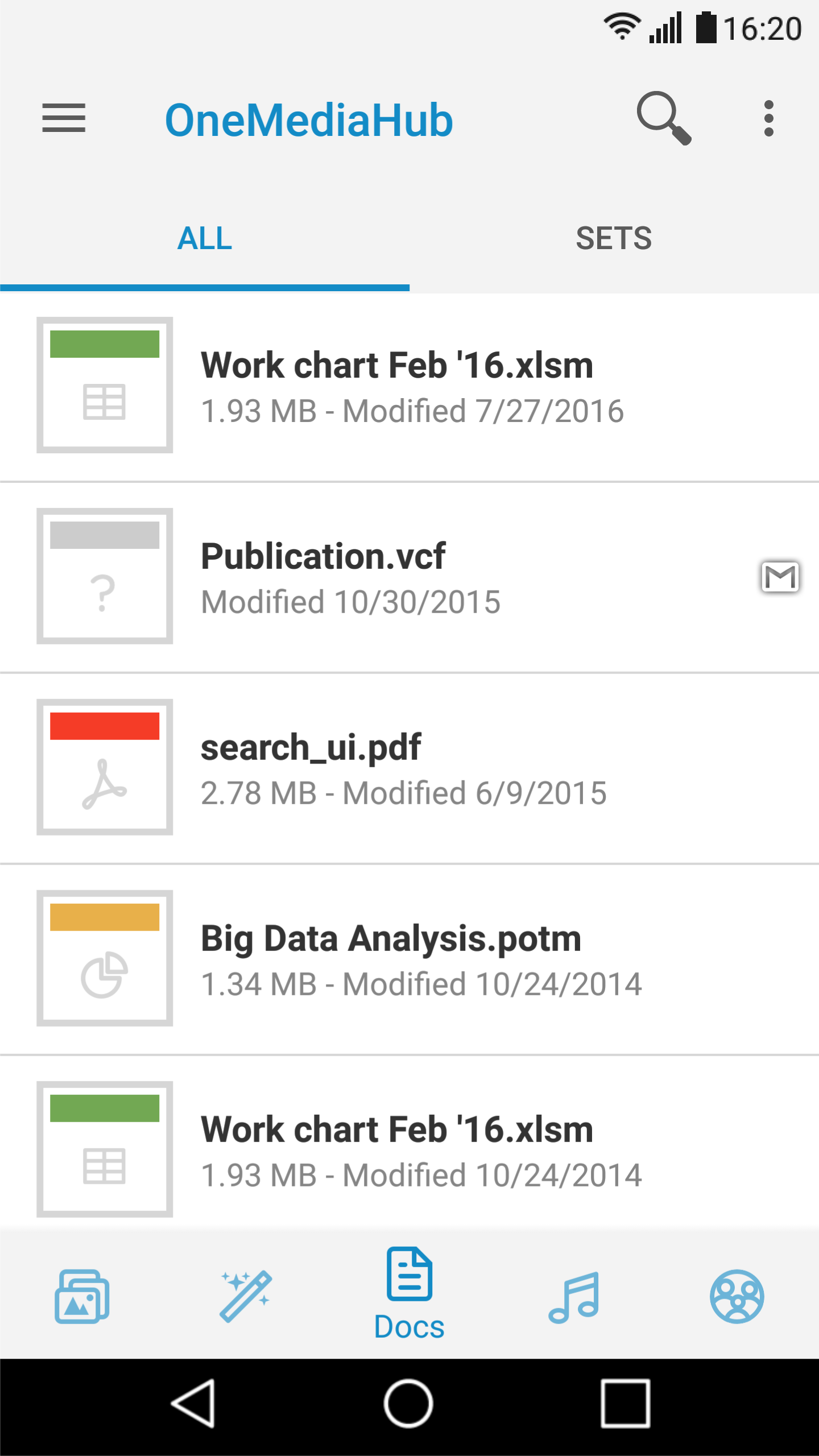This screenshot has width=819, height=1456.
Task: Open the Family group section icon
Action: click(737, 1296)
